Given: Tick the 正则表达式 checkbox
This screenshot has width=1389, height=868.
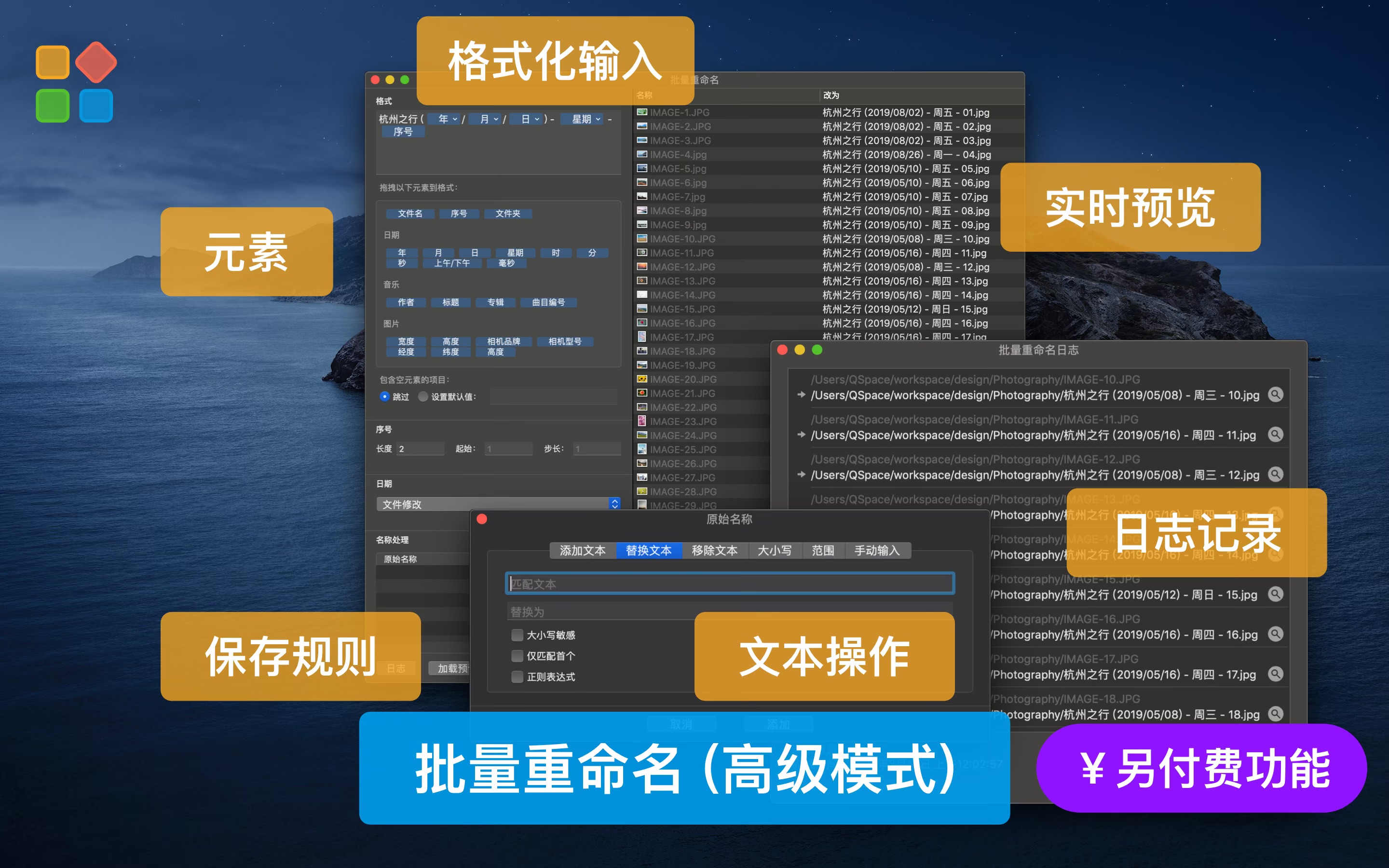Looking at the screenshot, I should (x=517, y=677).
